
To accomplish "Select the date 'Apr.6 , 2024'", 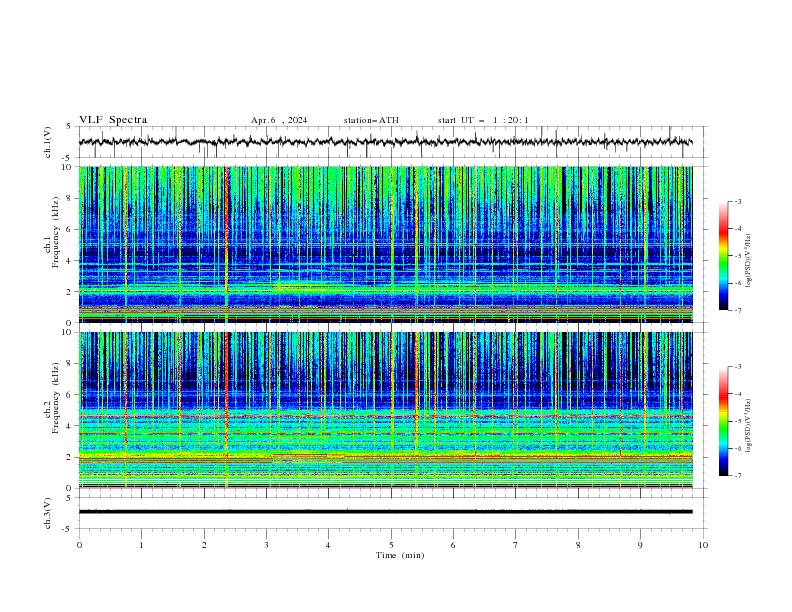I will [279, 120].
